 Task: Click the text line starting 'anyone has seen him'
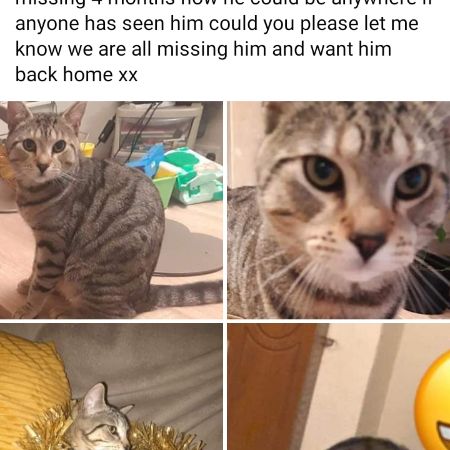click(x=217, y=24)
